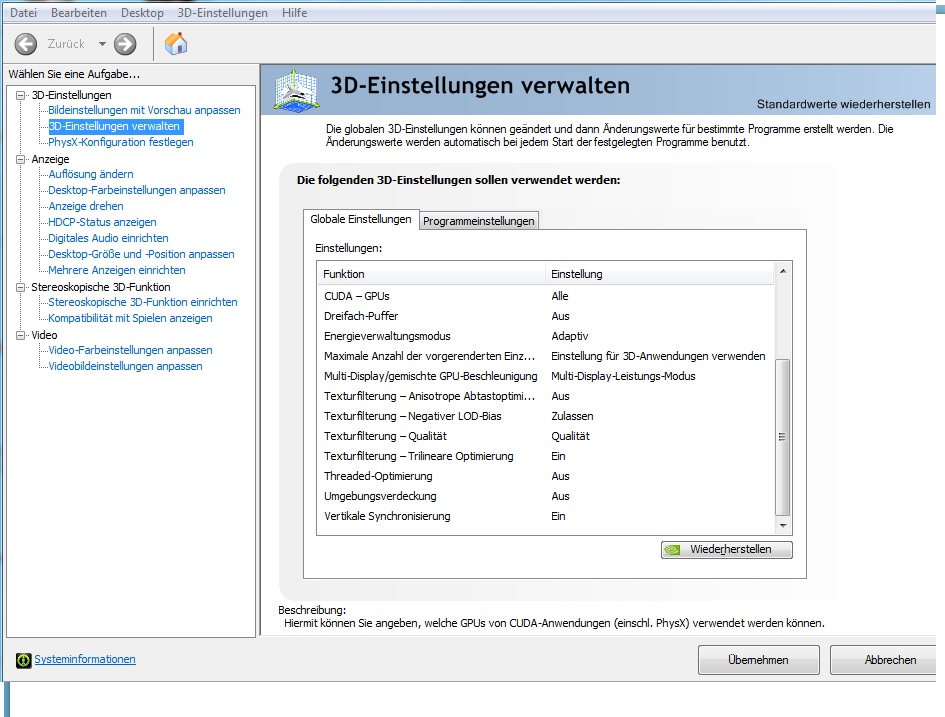
Task: Open the Back history dropdown arrow
Action: (102, 44)
